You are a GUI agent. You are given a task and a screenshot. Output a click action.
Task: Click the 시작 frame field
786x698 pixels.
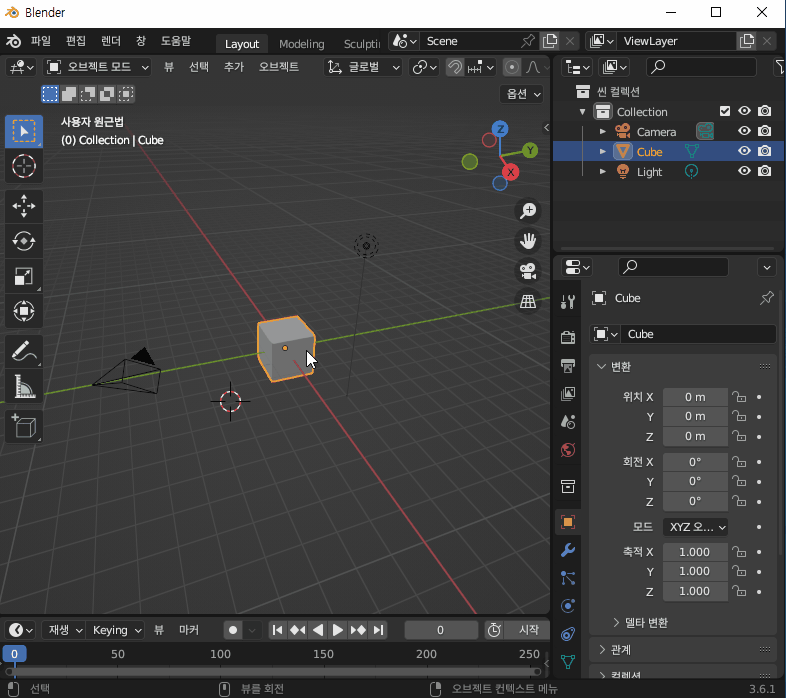[x=528, y=630]
